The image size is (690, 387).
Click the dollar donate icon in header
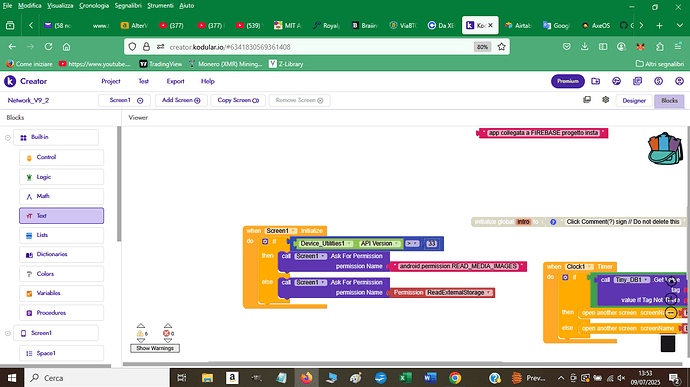658,81
